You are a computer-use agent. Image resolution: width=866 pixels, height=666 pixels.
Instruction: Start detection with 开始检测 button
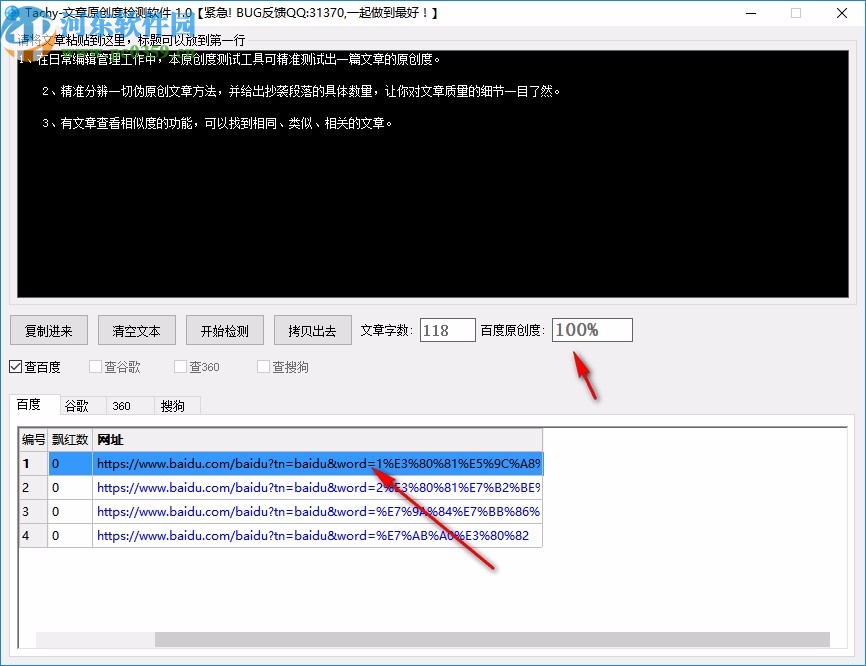[224, 330]
